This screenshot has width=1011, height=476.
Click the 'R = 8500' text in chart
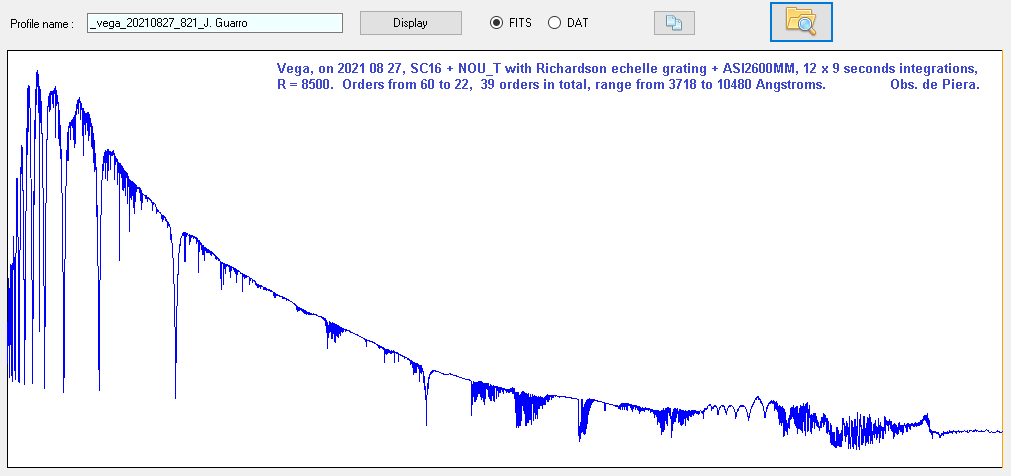pyautogui.click(x=307, y=85)
